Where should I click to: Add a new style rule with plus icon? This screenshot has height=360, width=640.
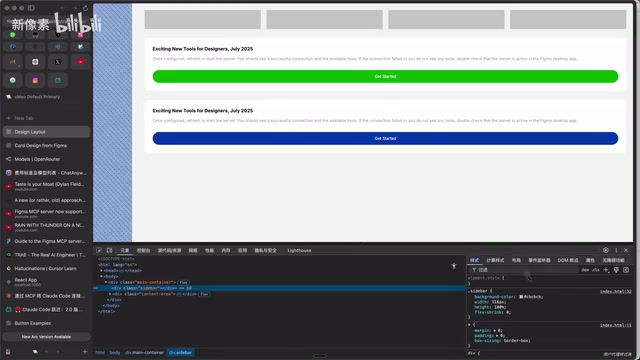606,270
